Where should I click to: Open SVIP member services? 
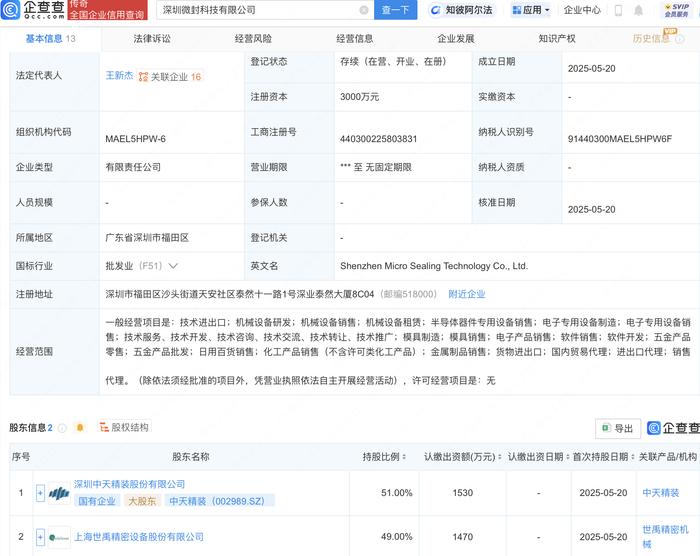(676, 10)
